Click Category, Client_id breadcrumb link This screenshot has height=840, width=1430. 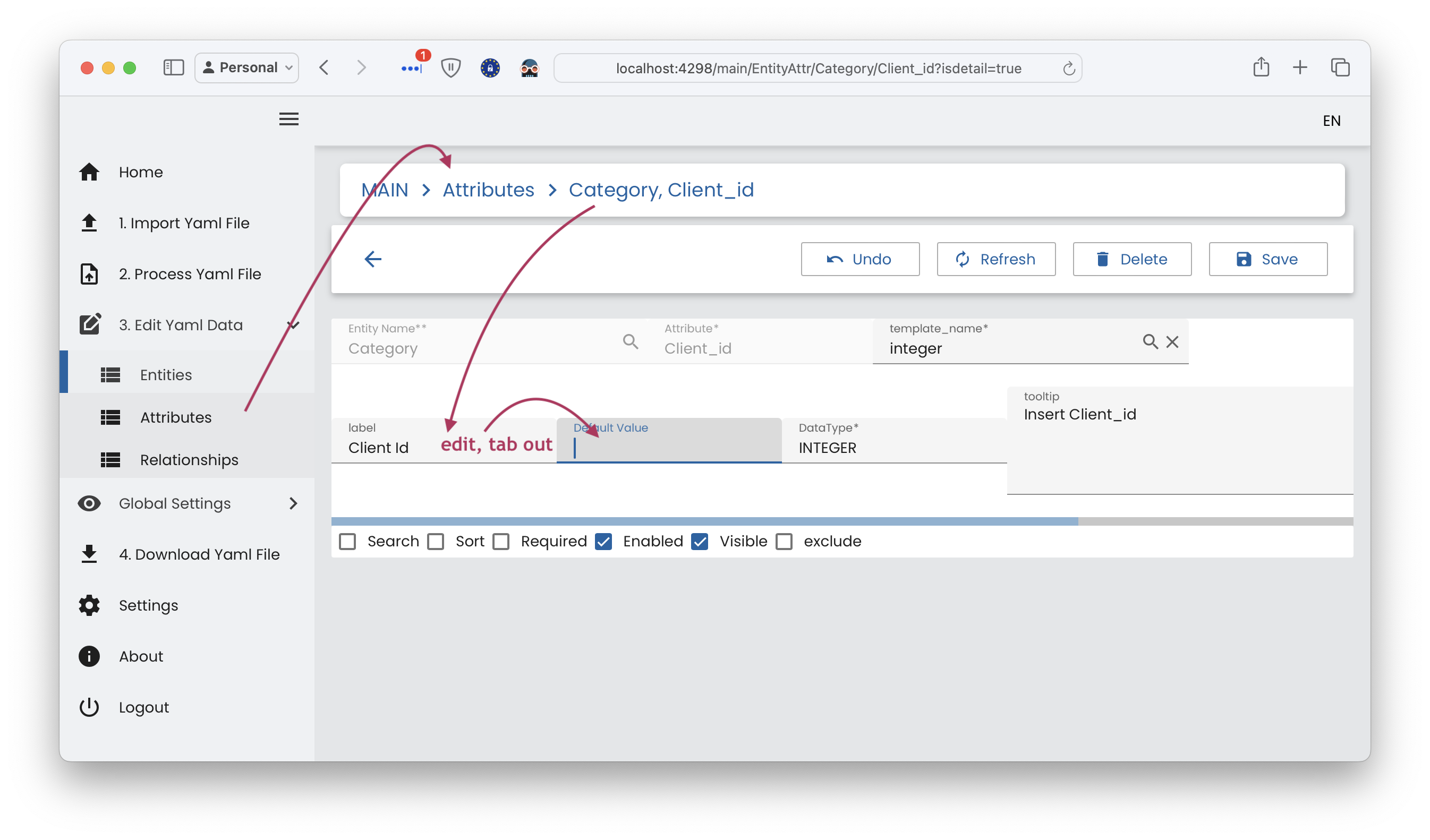click(x=662, y=190)
